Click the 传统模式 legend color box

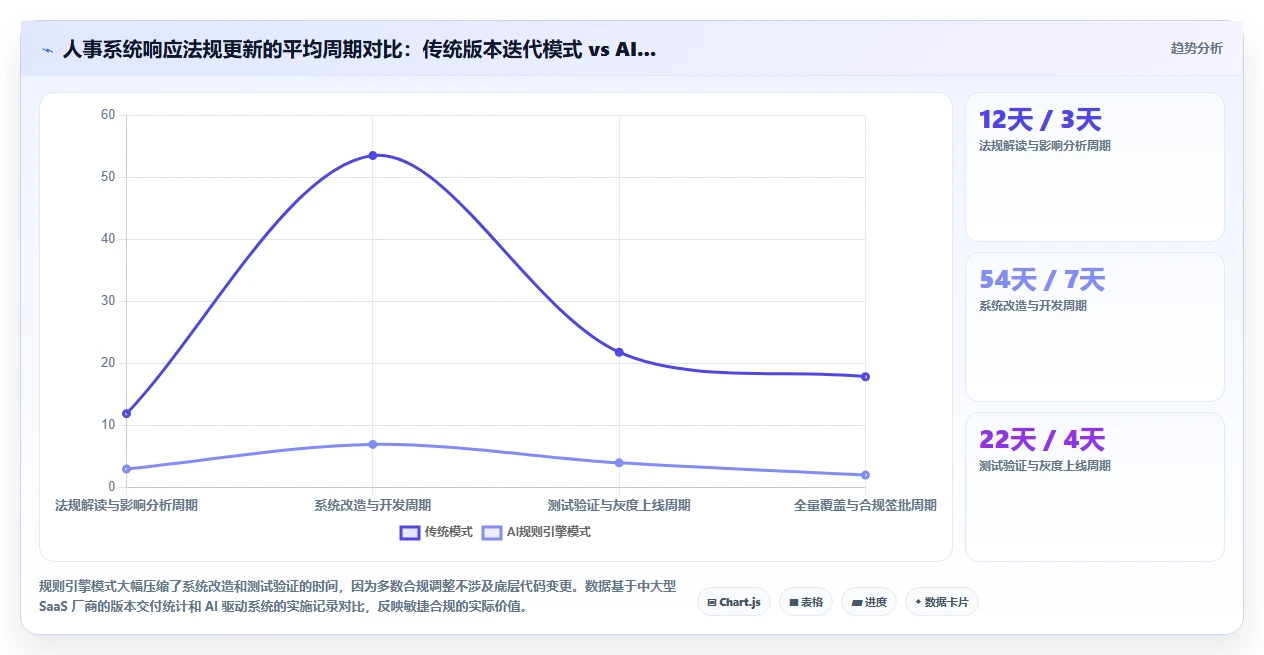410,532
